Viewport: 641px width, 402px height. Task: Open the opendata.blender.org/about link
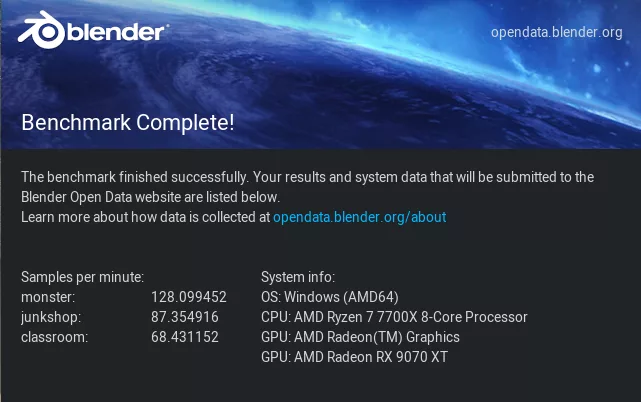[x=360, y=216]
